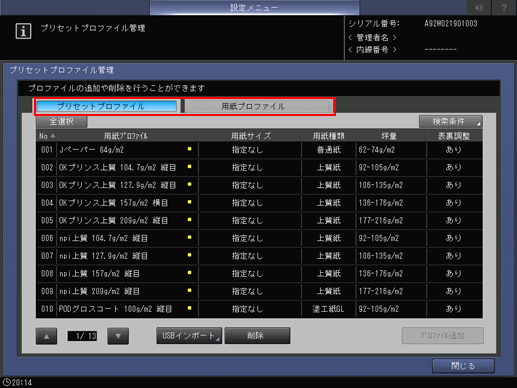Click the 削除 button

pyautogui.click(x=257, y=336)
